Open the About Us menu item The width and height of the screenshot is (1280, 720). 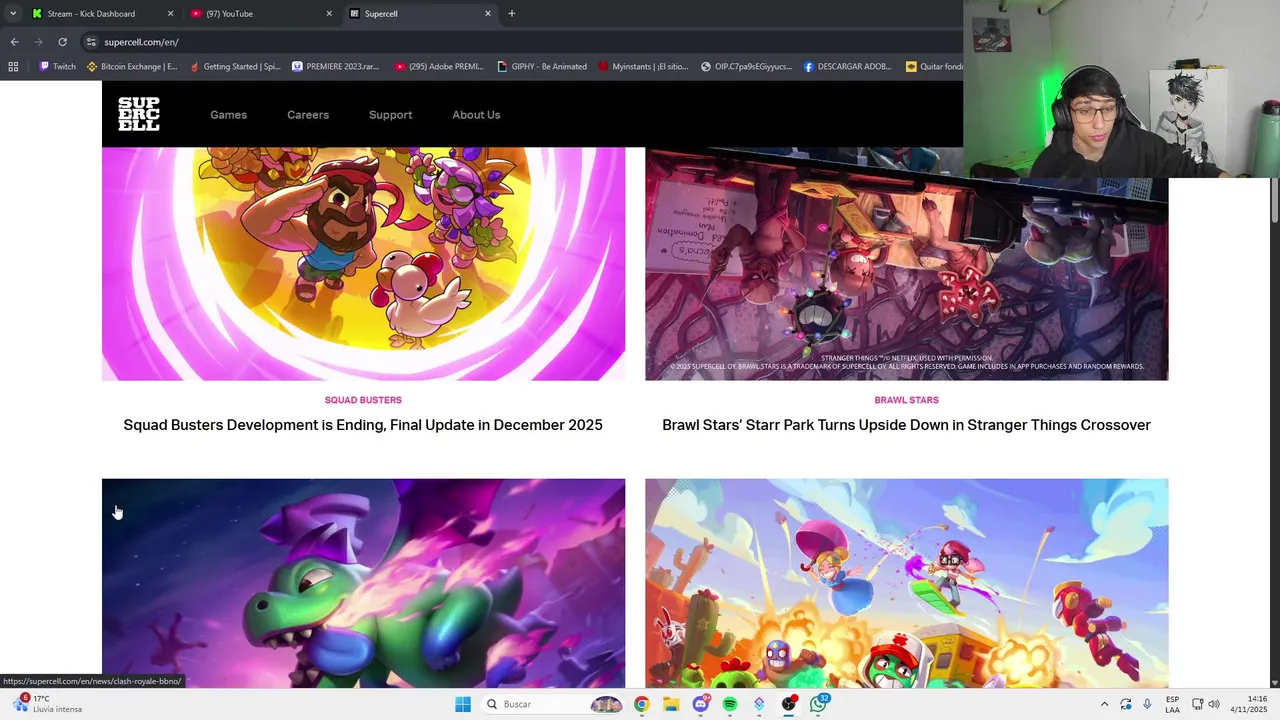click(x=476, y=115)
